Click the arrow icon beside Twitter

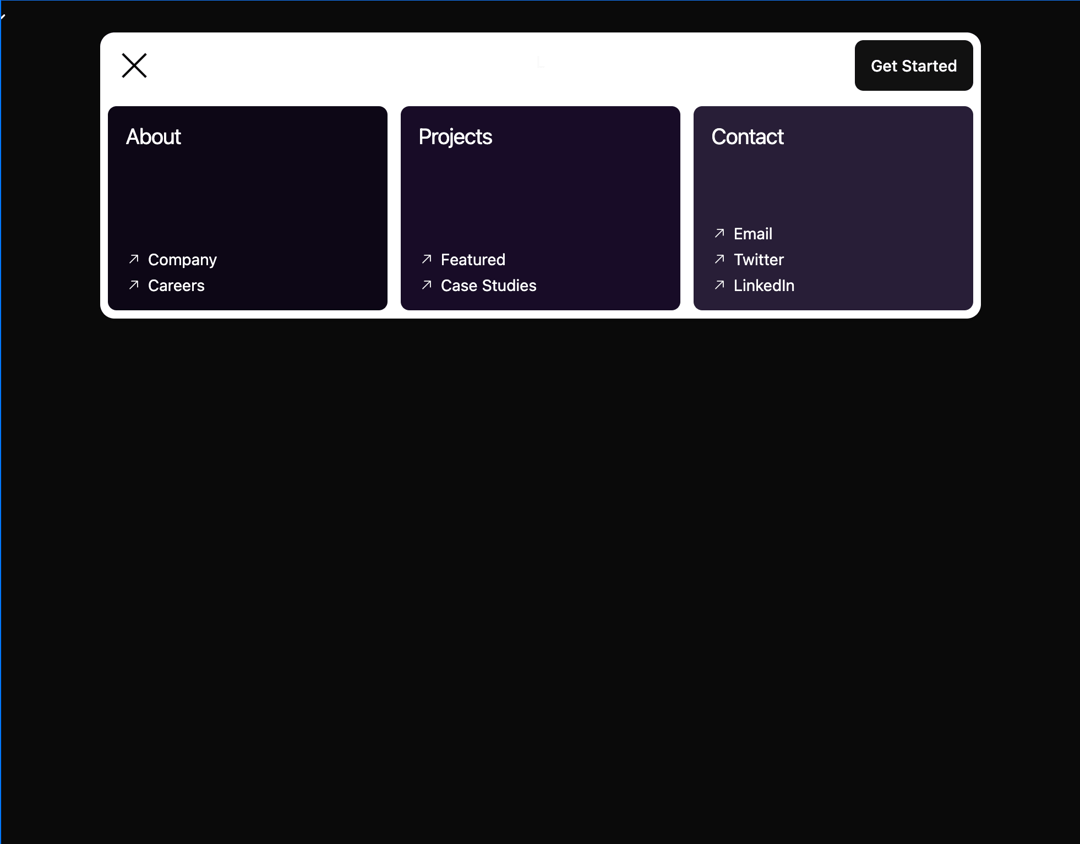(719, 259)
